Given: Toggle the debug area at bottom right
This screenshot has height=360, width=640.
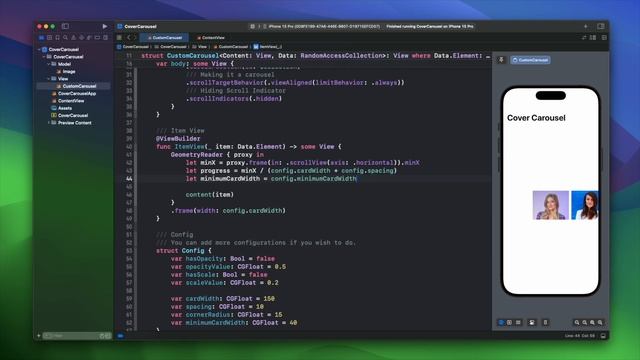Looking at the screenshot, I should click(x=603, y=336).
